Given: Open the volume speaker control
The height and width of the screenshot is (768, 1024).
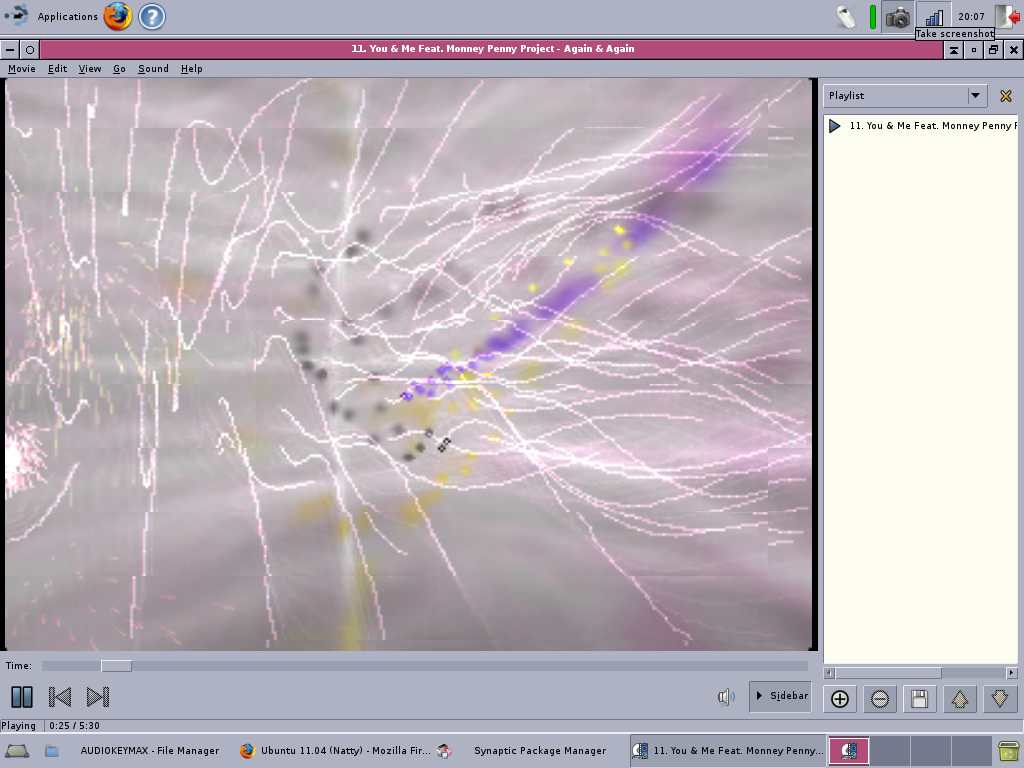Looking at the screenshot, I should [726, 697].
